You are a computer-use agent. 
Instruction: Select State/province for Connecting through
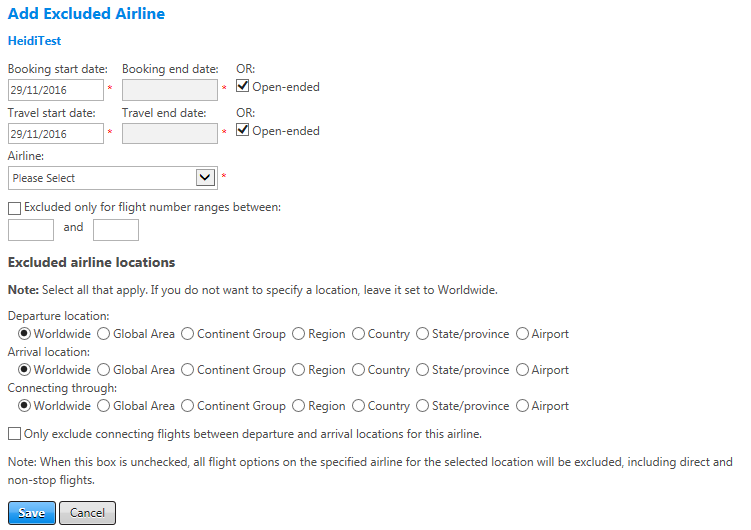(x=422, y=406)
